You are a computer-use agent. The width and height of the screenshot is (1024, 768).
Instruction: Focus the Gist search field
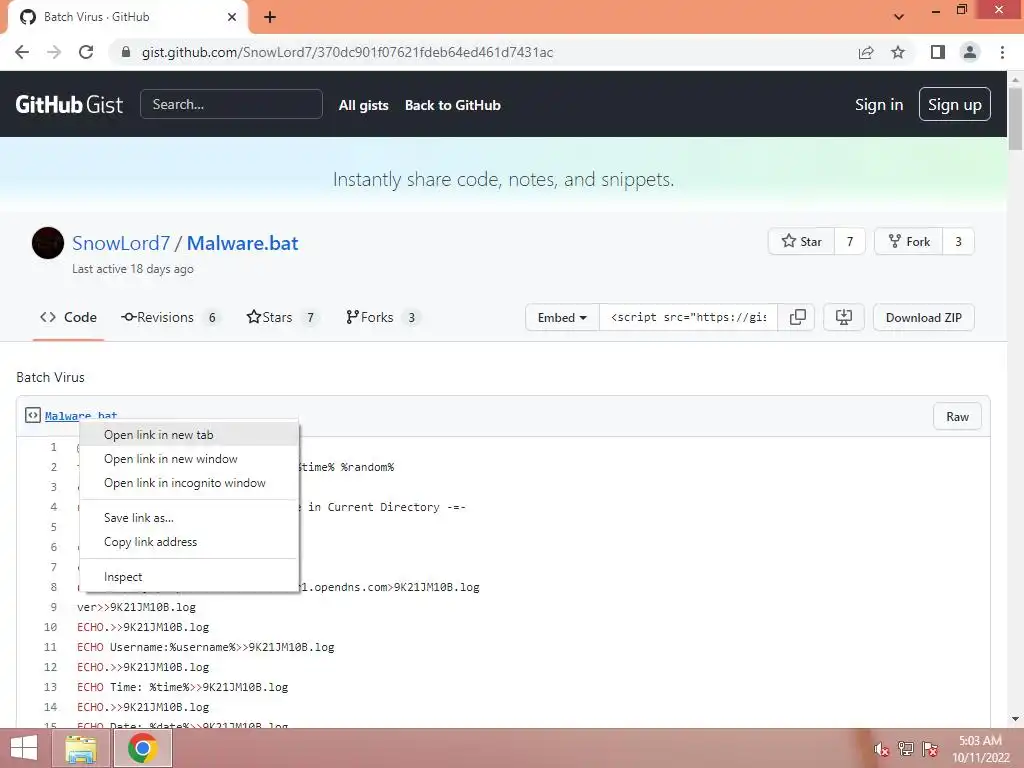pyautogui.click(x=231, y=104)
